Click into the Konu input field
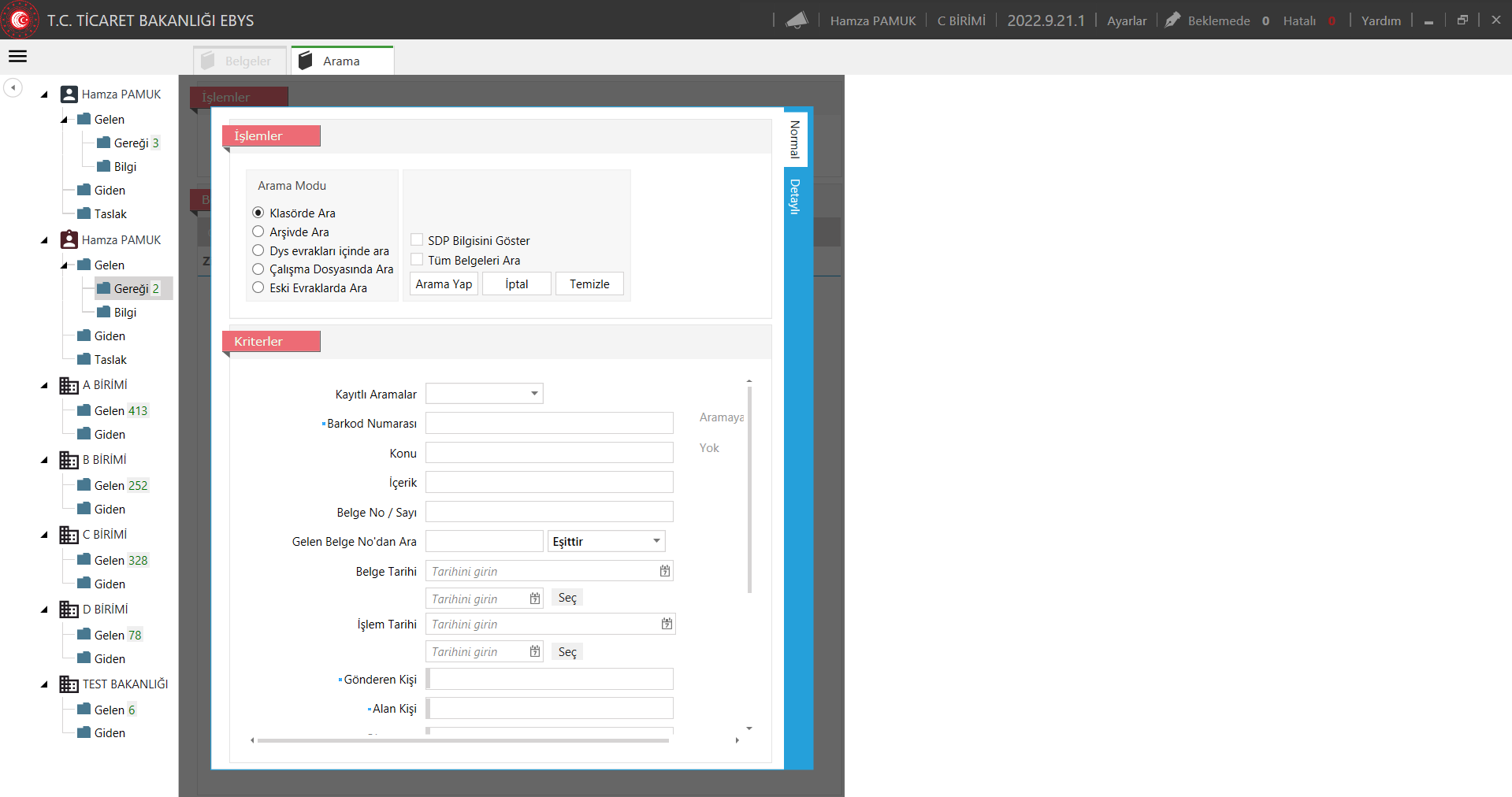Viewport: 1512px width, 797px height. [x=549, y=453]
